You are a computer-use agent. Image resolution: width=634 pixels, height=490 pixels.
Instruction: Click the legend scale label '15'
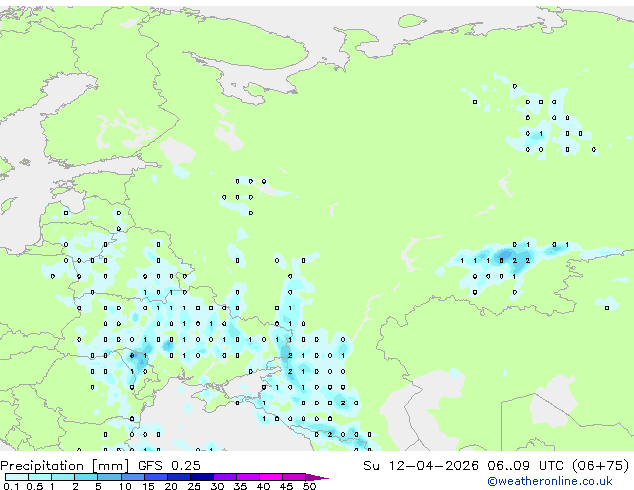(x=148, y=486)
